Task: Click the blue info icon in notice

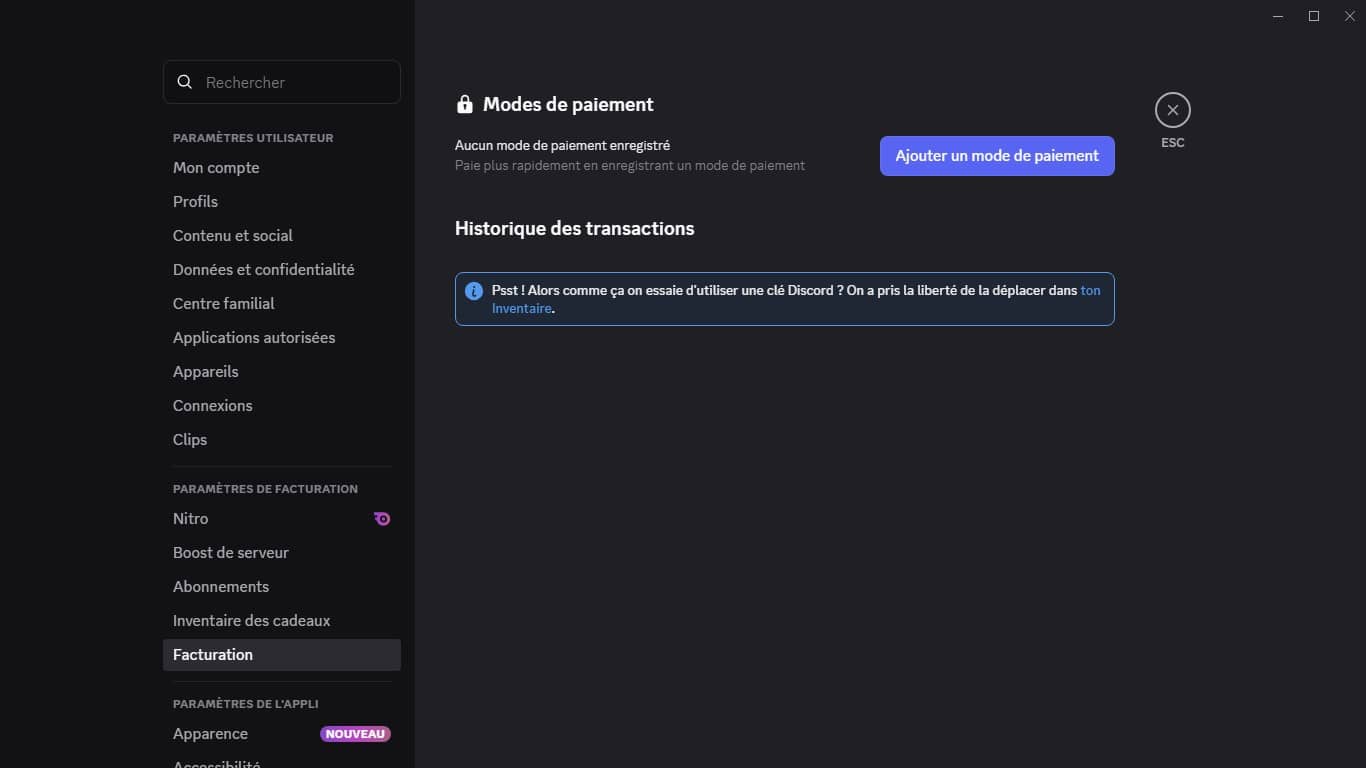Action: click(474, 291)
